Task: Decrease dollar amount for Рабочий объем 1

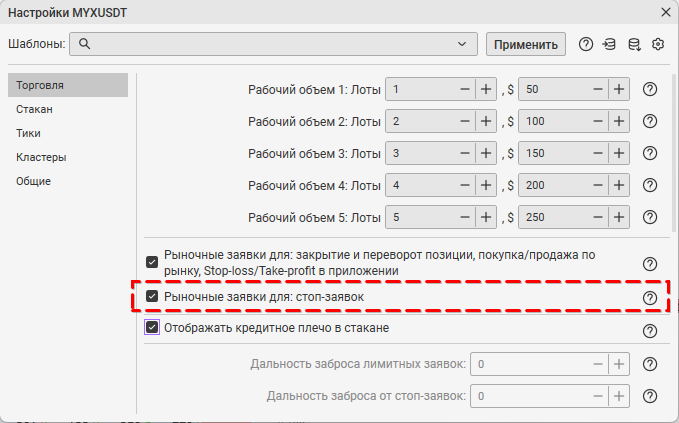Action: pyautogui.click(x=598, y=90)
